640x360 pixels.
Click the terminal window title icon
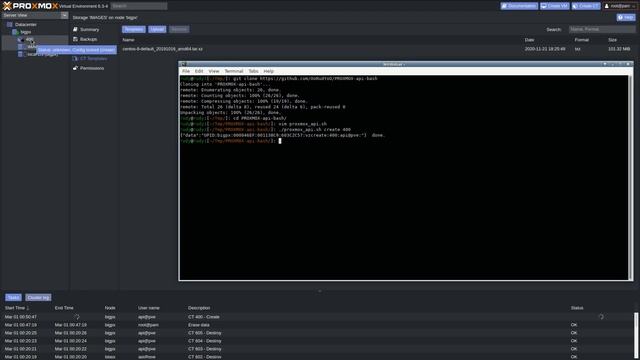pyautogui.click(x=184, y=64)
